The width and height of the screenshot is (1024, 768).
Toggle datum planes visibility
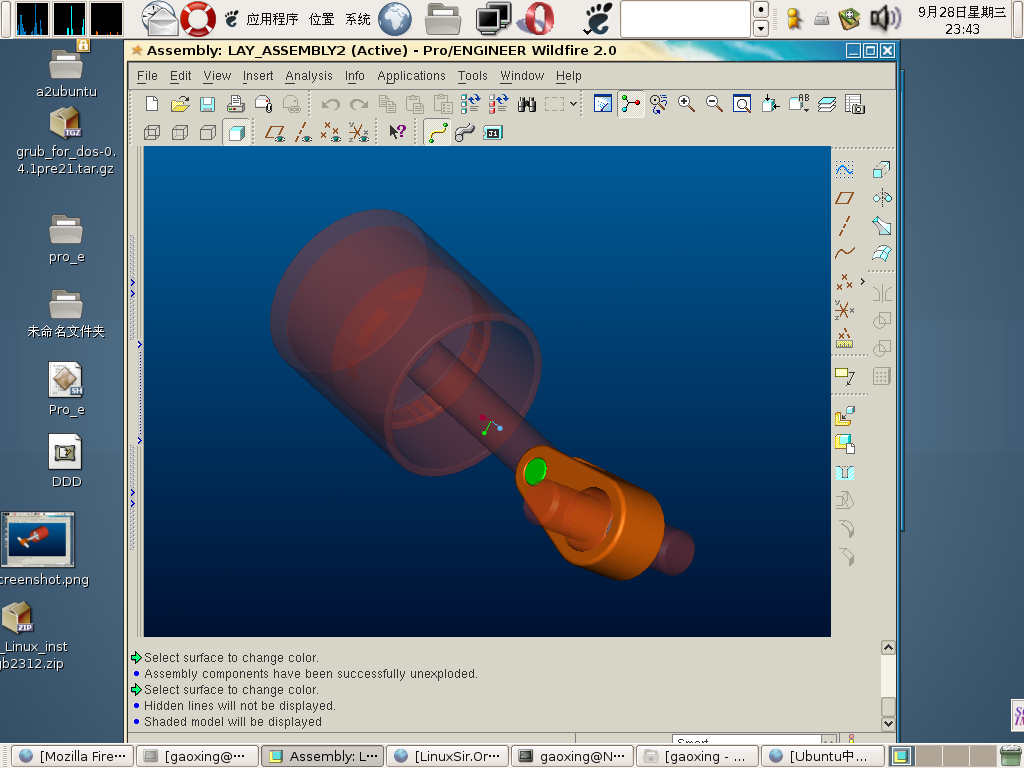click(275, 133)
